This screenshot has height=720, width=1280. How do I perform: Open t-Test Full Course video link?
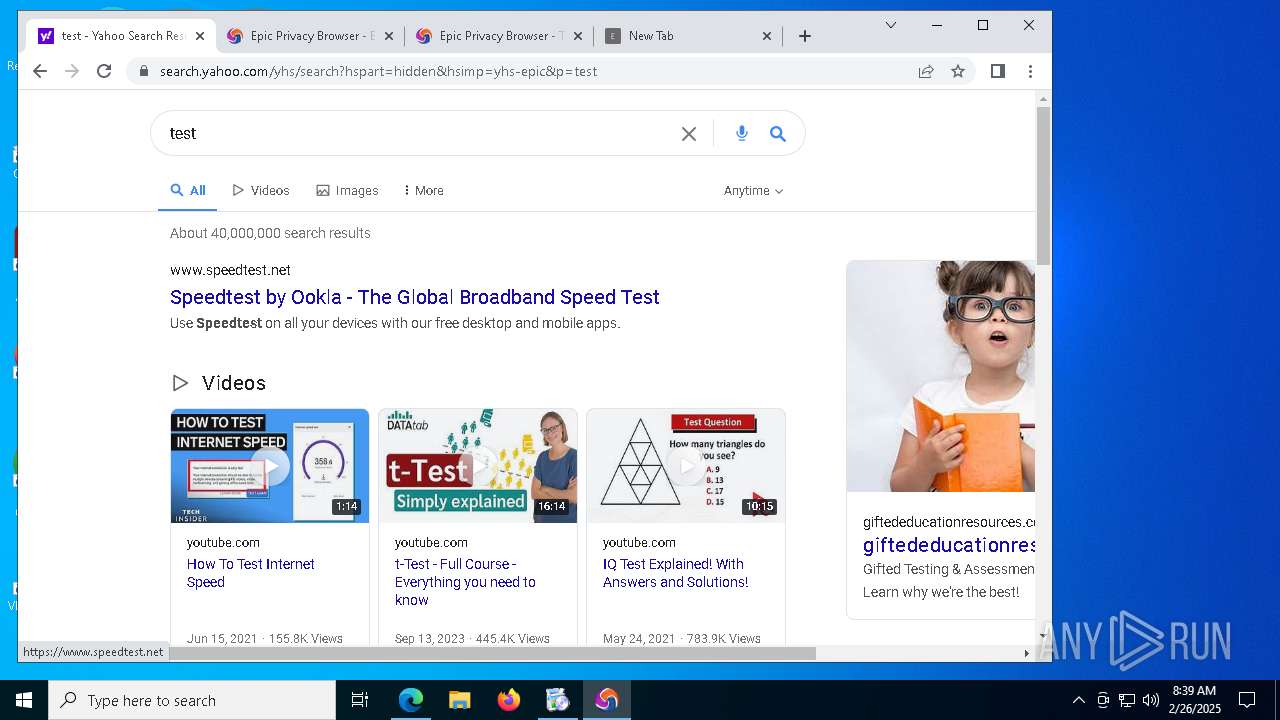point(465,582)
